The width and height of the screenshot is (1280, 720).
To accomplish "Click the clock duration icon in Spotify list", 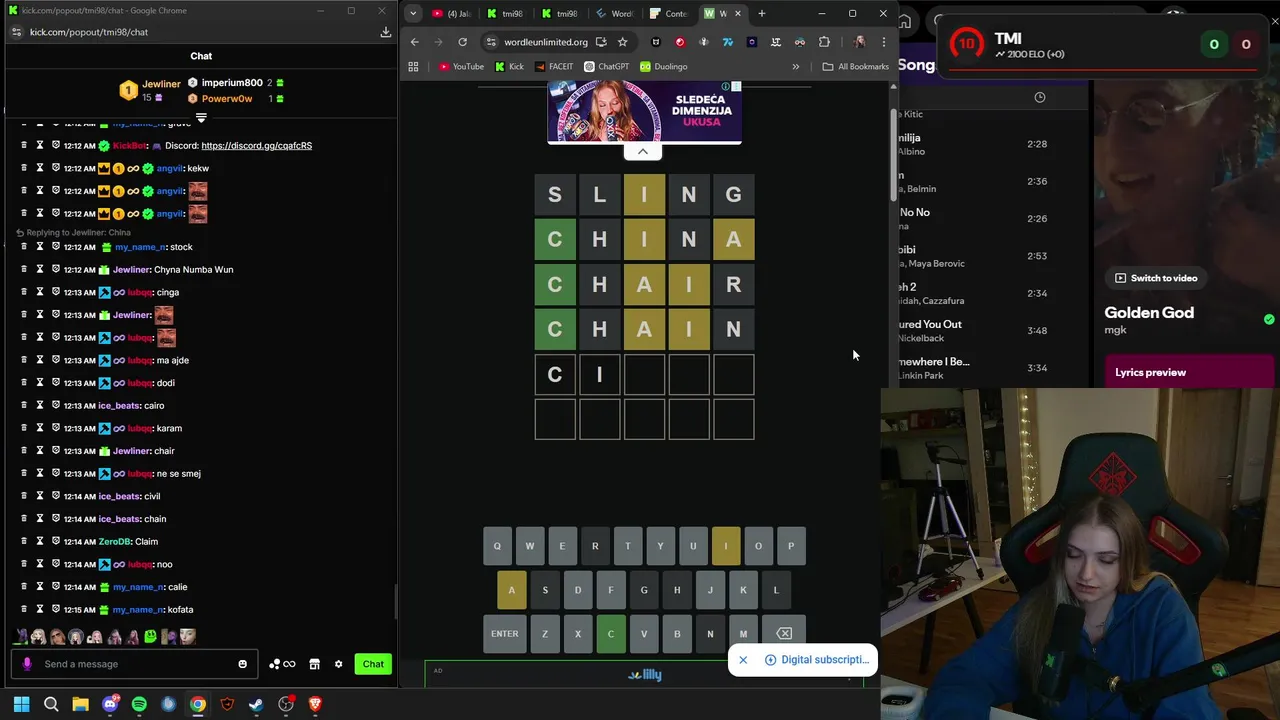I will click(x=1040, y=97).
